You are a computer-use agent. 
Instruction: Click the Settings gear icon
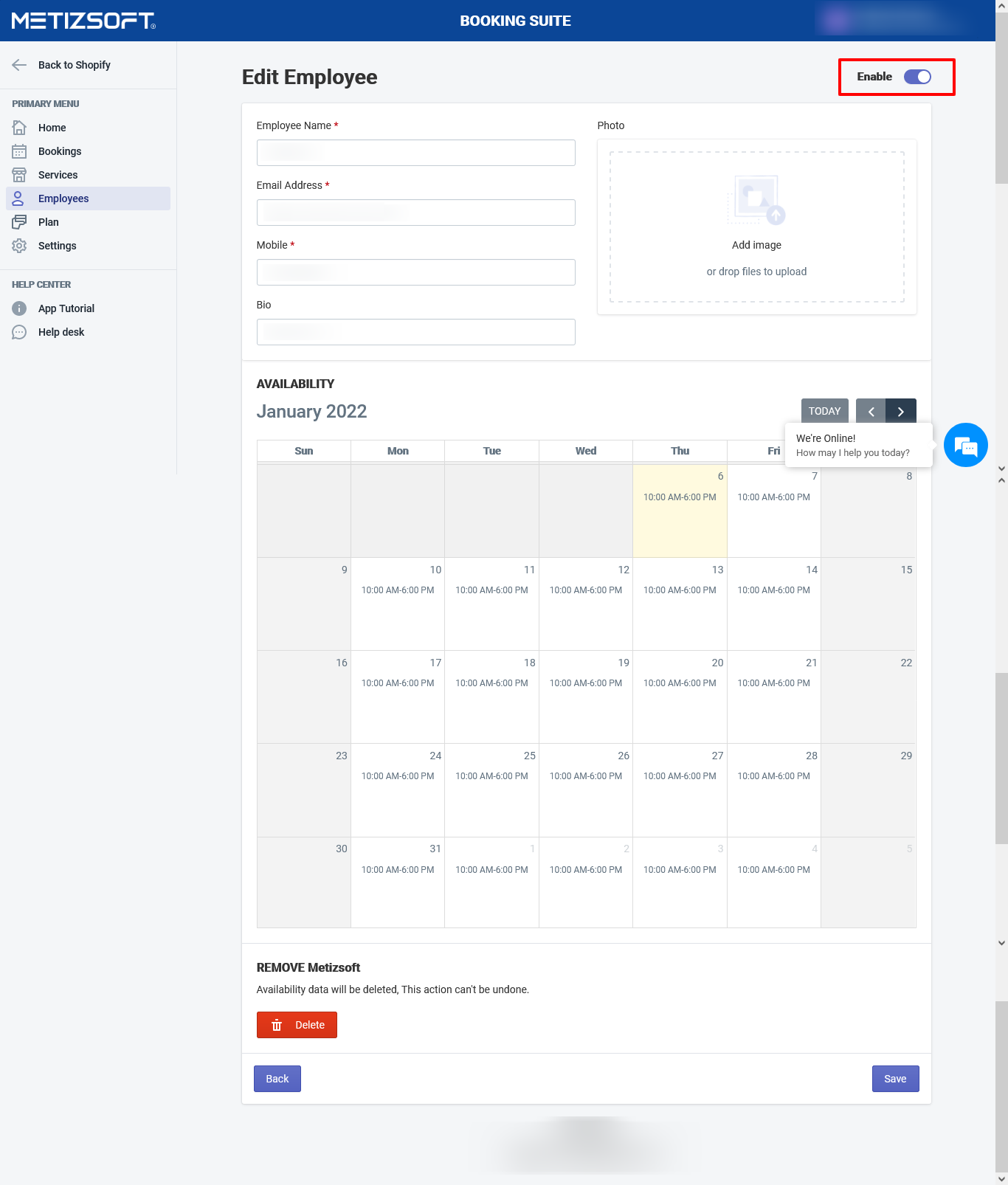tap(19, 246)
